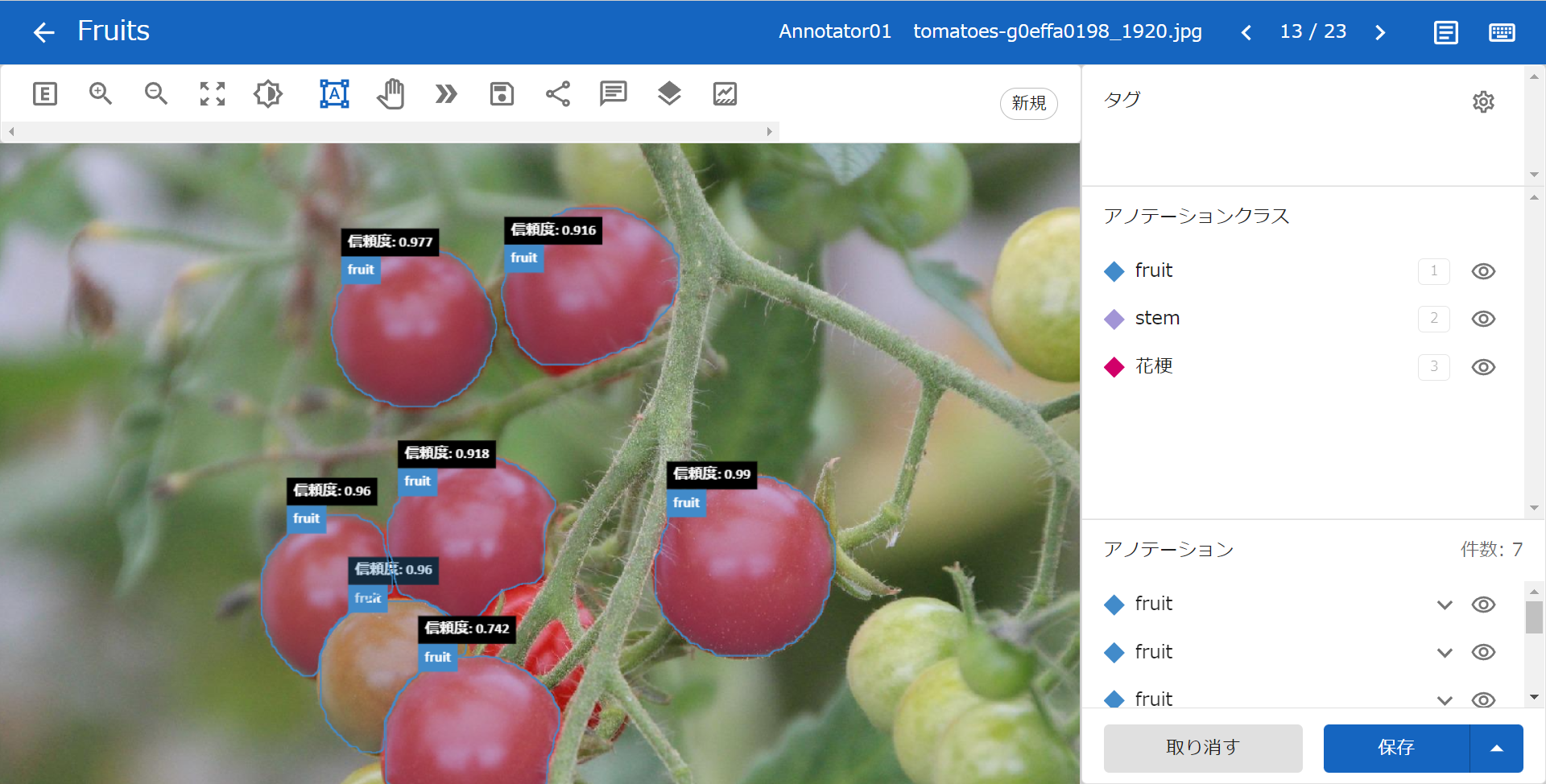
Task: Expand the second fruit annotation chevron
Action: 1445,652
